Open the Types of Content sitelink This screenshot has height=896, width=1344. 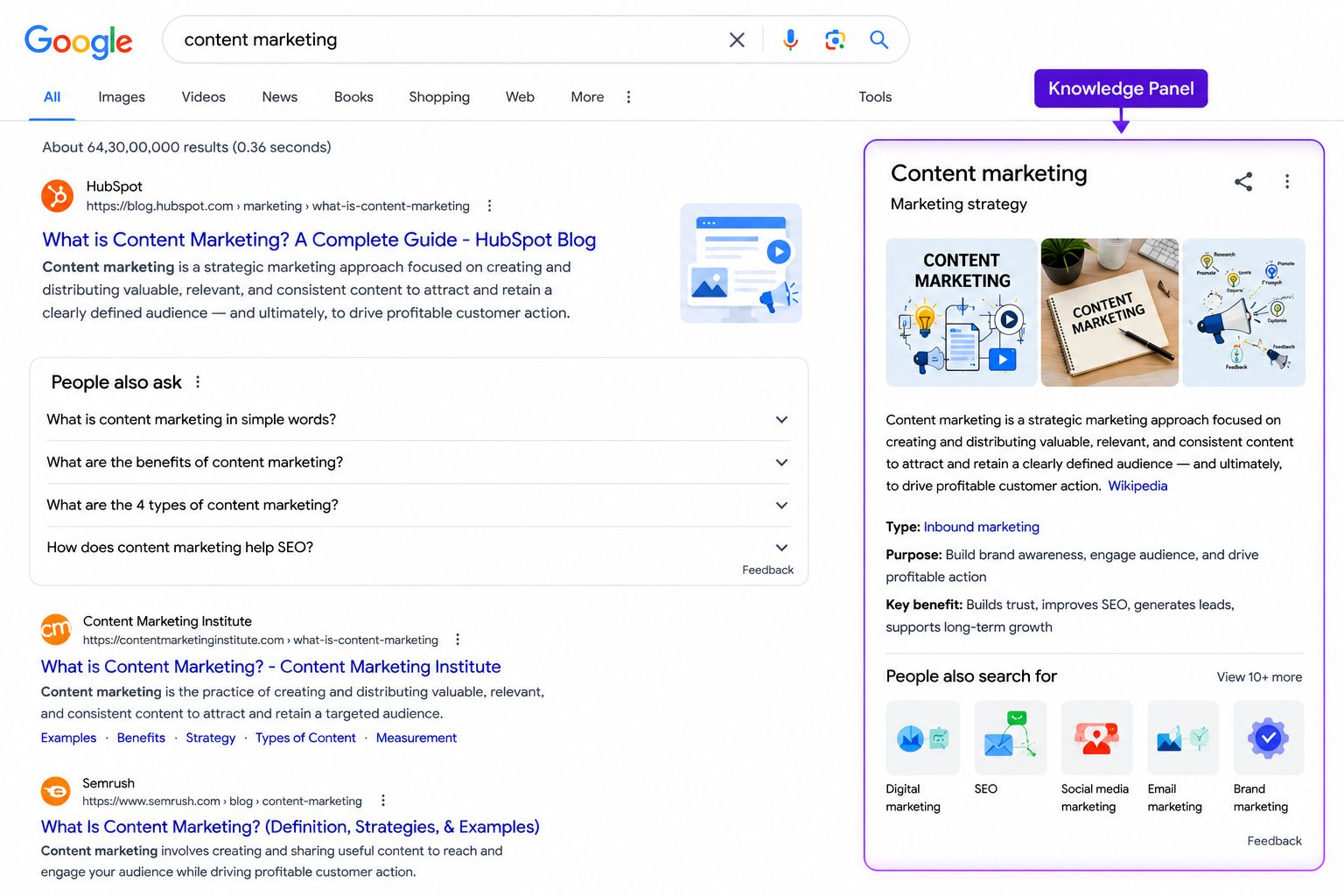coord(305,738)
